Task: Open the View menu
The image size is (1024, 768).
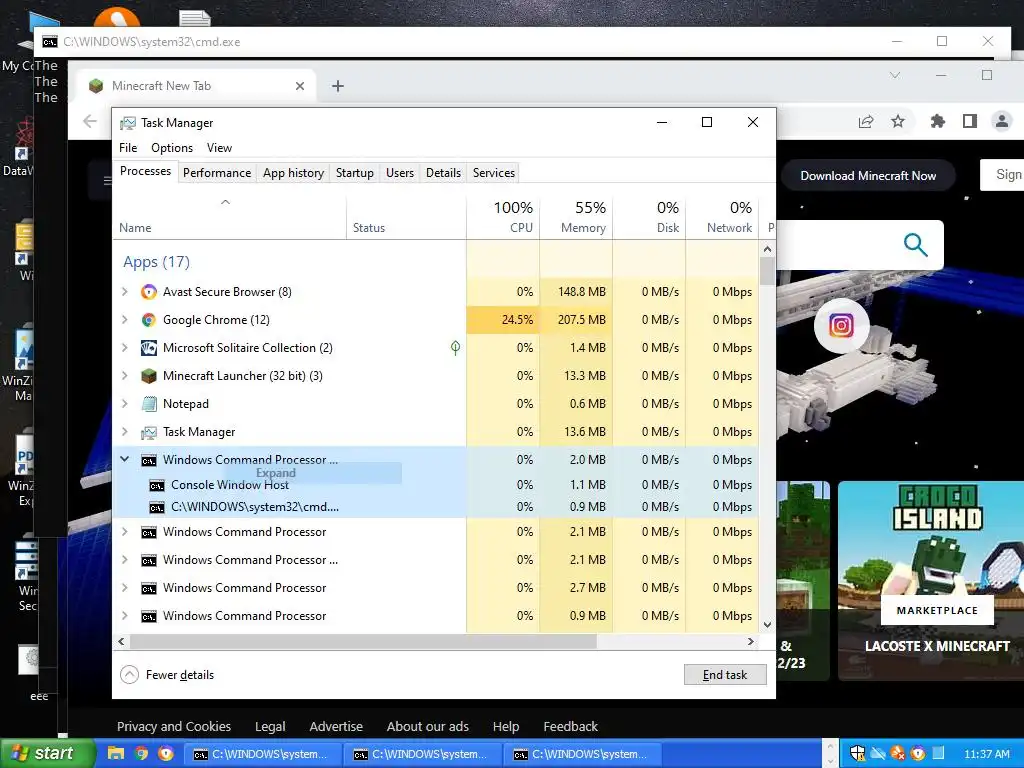Action: pos(219,148)
